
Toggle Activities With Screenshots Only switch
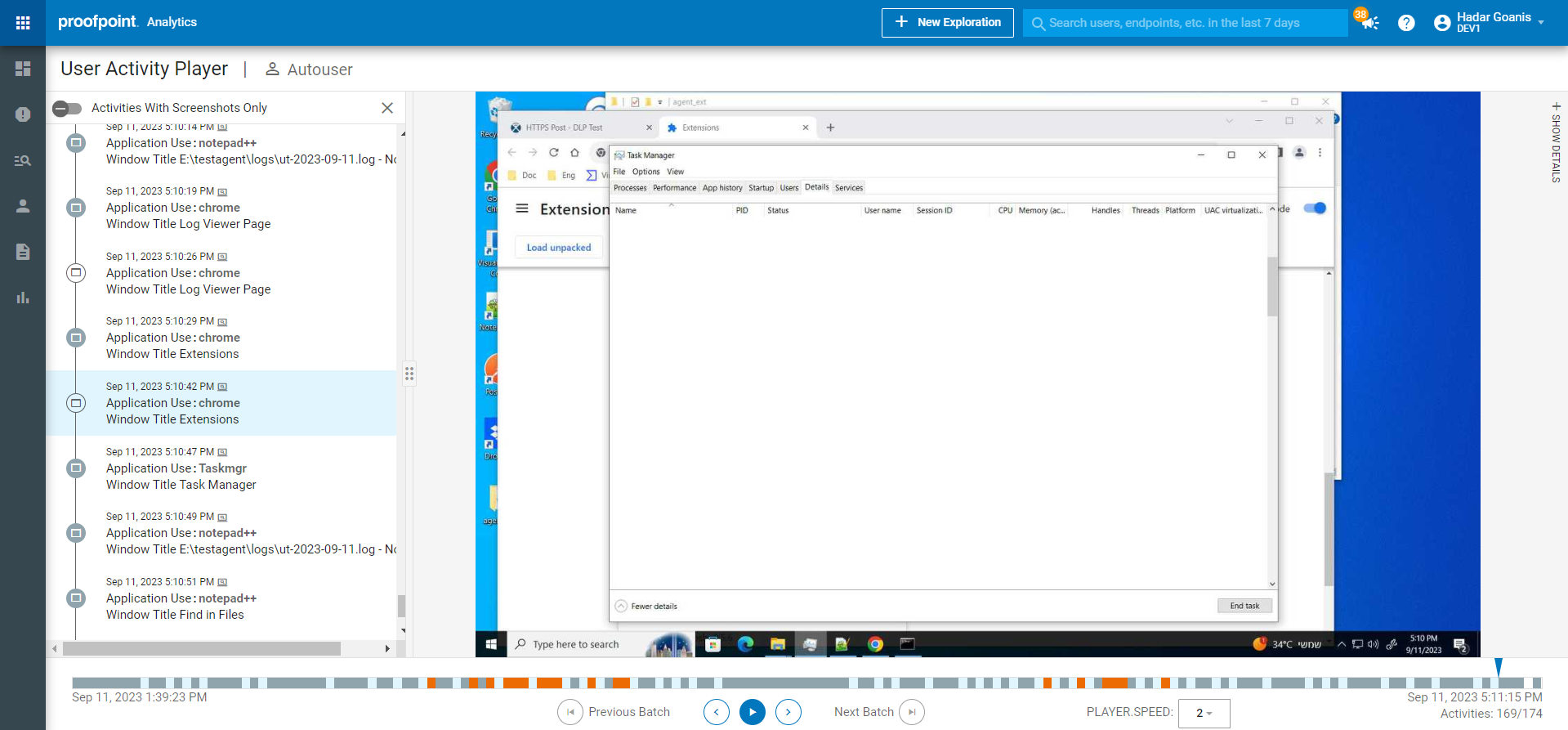click(x=67, y=108)
